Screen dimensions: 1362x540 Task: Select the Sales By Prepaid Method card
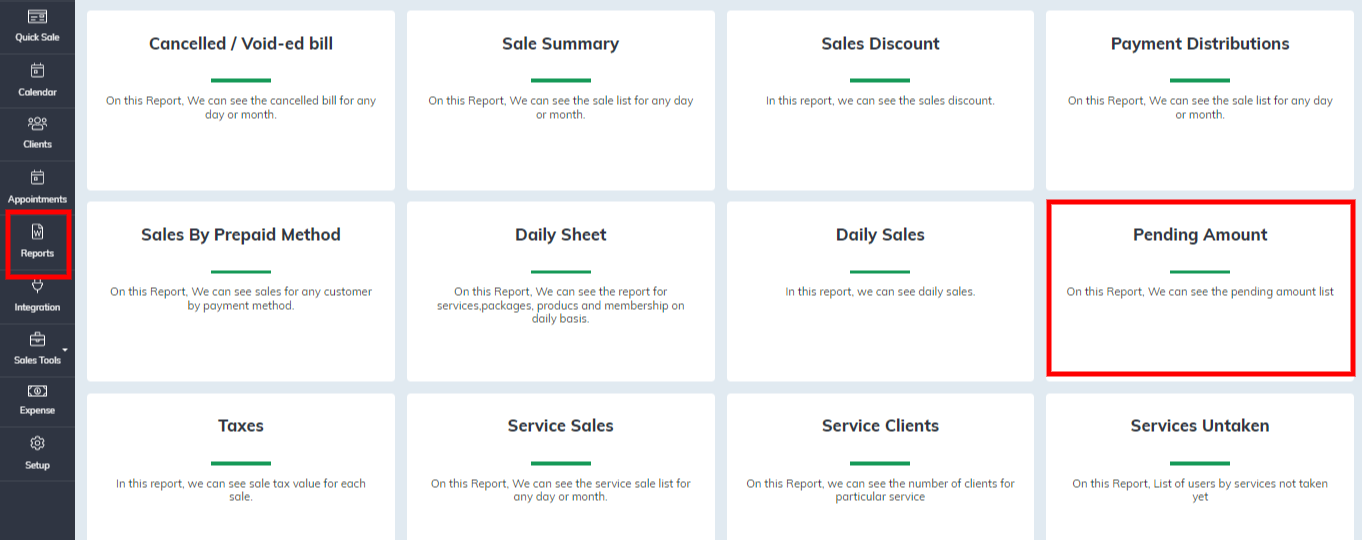(x=241, y=291)
